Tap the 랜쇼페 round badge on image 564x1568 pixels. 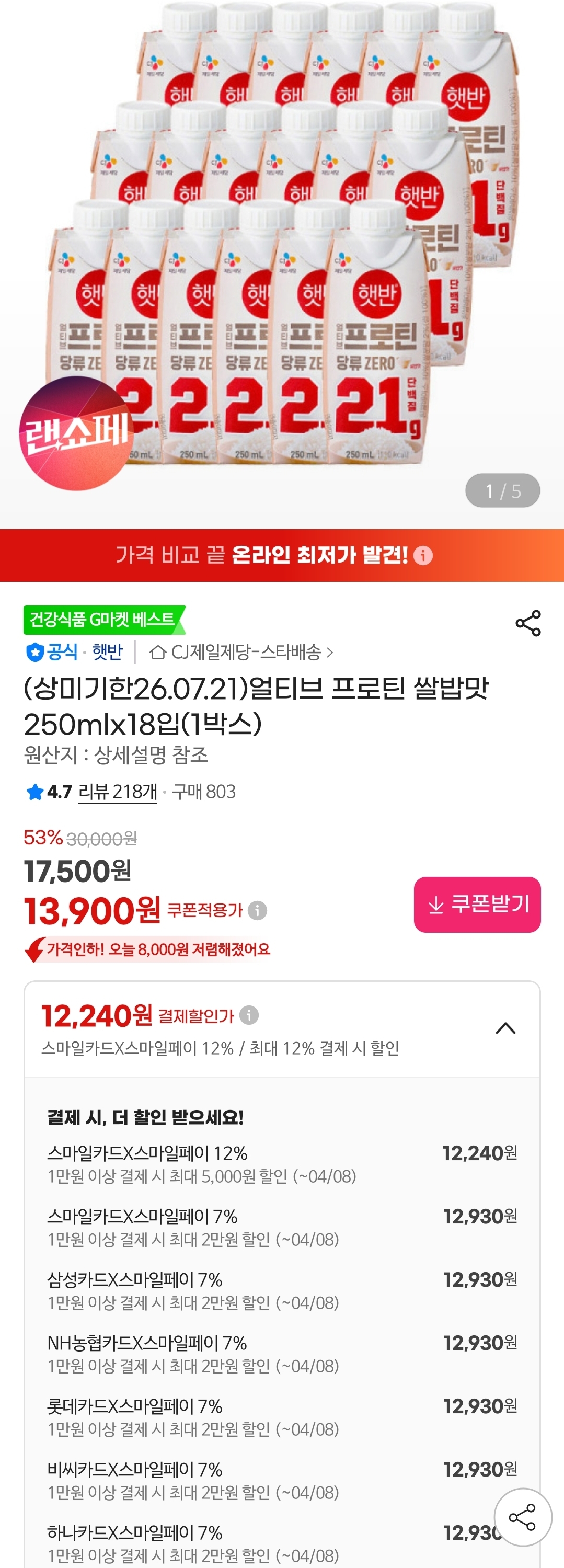click(x=77, y=433)
